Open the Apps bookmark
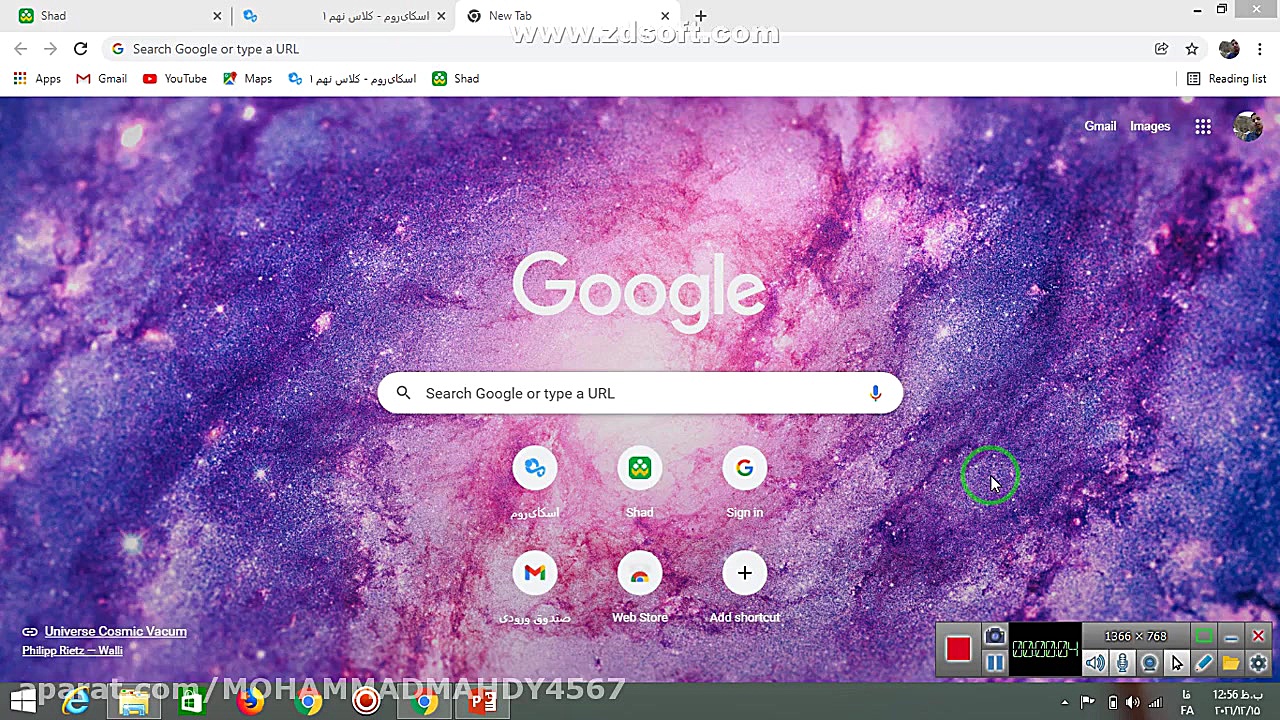This screenshot has width=1280, height=720. point(37,79)
